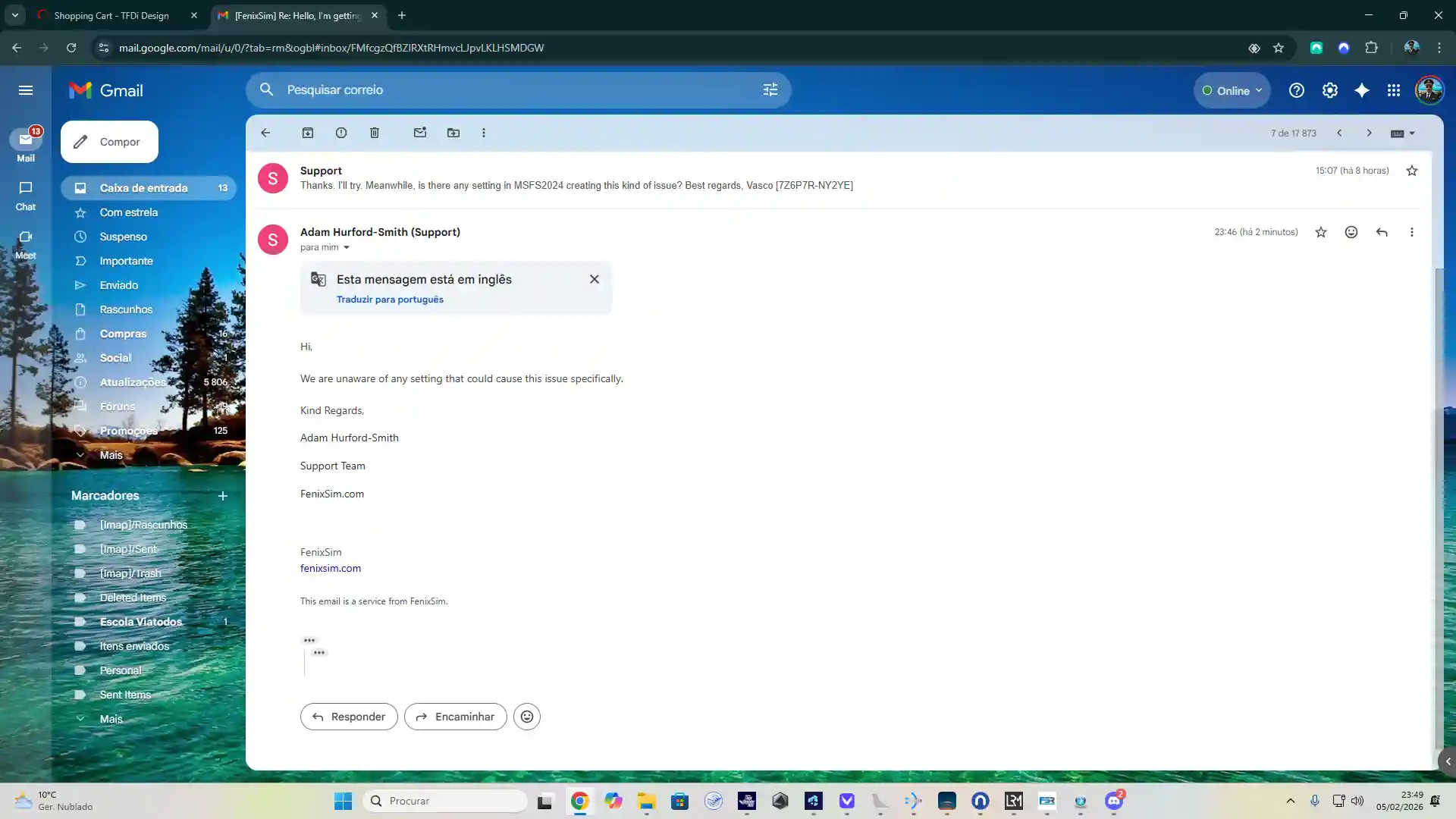Click Traduzir para português link
The height and width of the screenshot is (819, 1456).
[x=390, y=300]
